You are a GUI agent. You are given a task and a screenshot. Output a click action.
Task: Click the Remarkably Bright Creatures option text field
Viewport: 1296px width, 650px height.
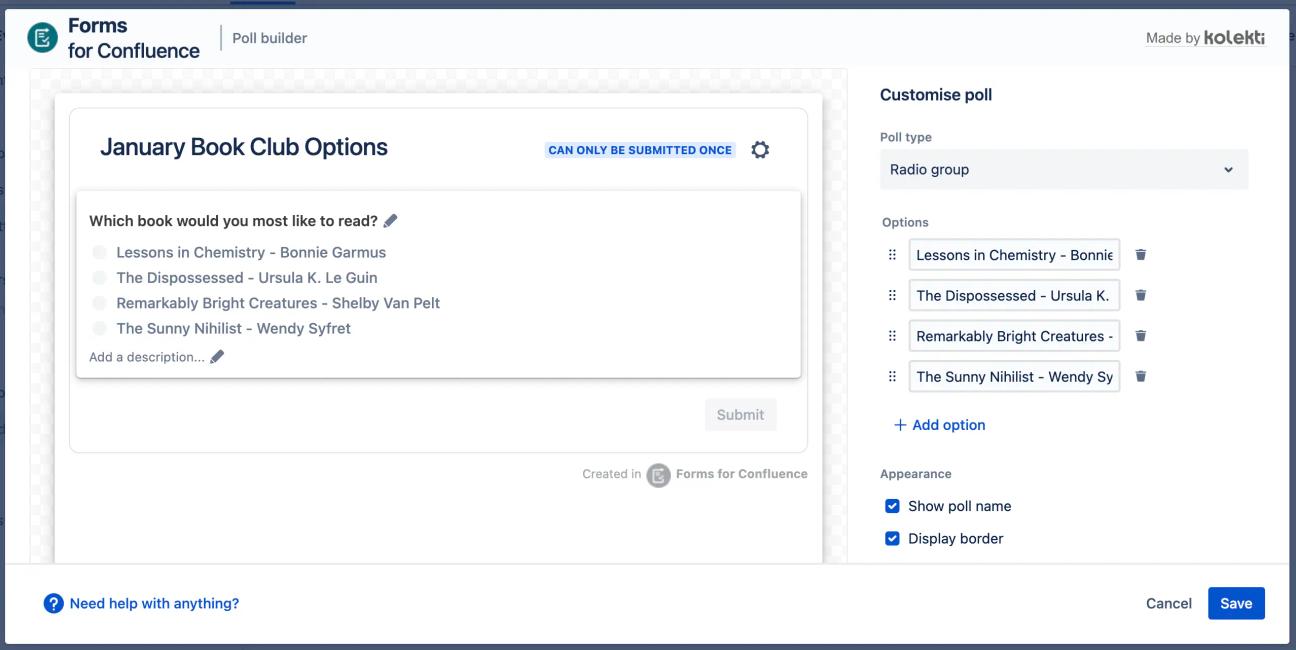[x=1014, y=336]
